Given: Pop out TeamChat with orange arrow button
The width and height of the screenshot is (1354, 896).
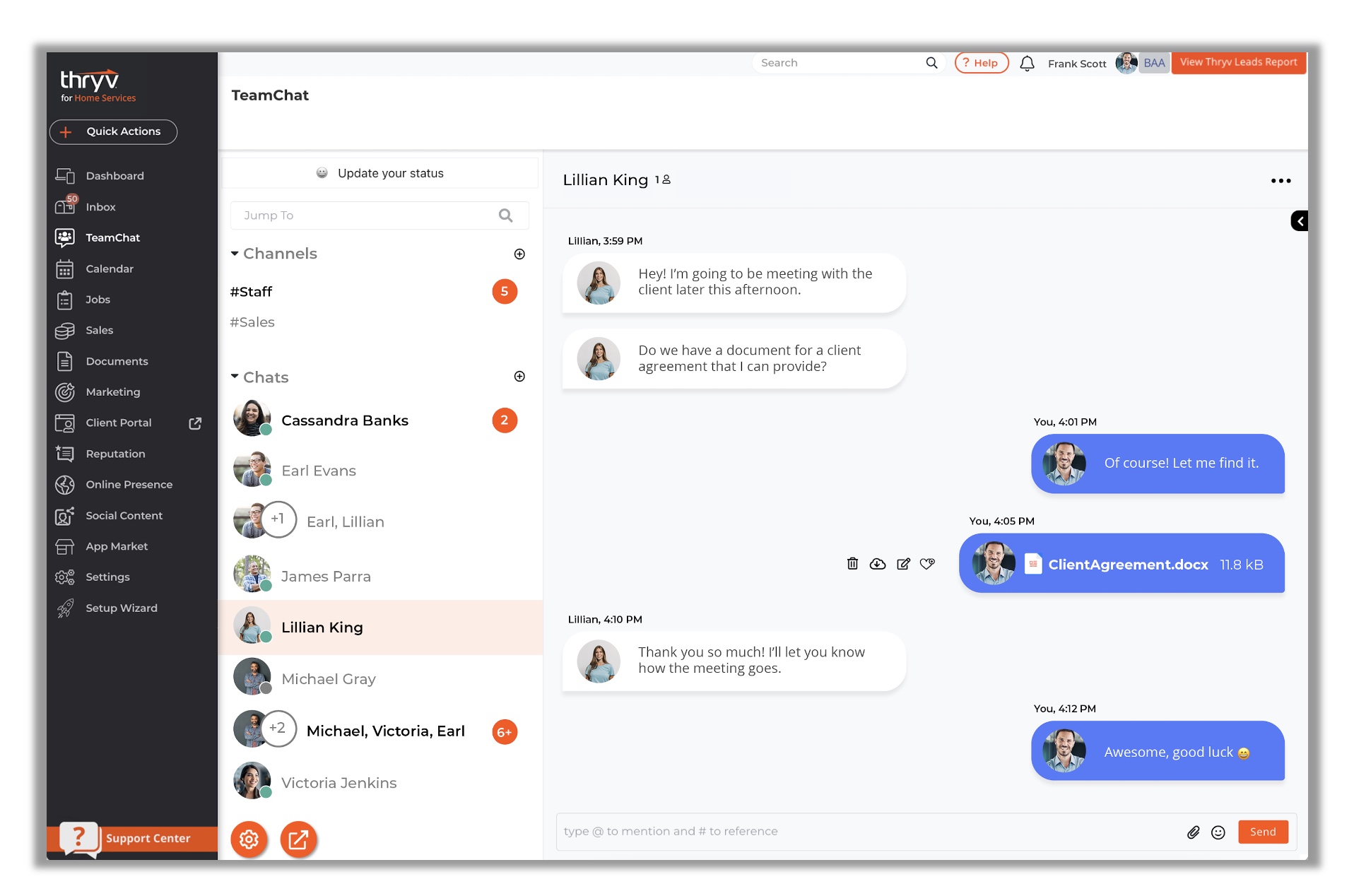Looking at the screenshot, I should (x=298, y=839).
